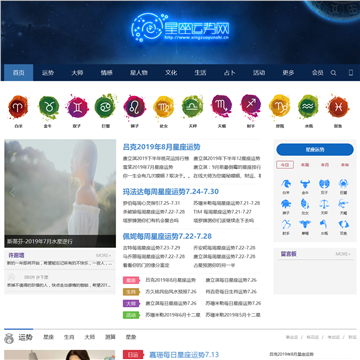Select blue Virgo icon in sidebar

pyautogui.click(x=305, y=204)
